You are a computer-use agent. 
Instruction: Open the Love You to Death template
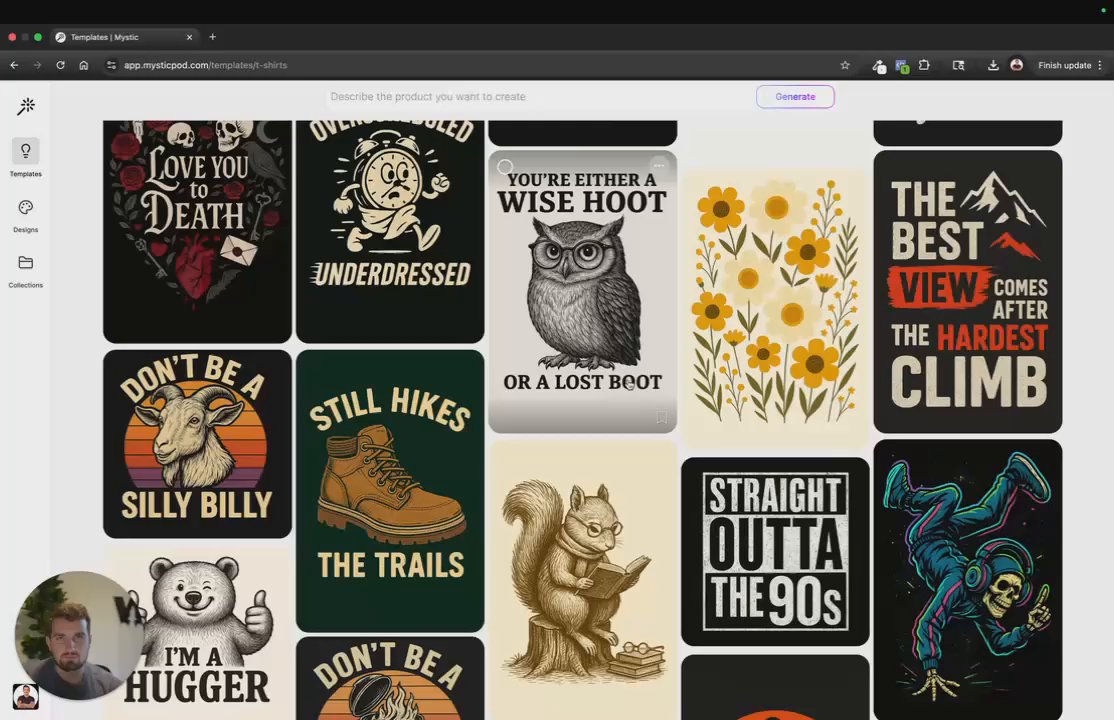198,232
